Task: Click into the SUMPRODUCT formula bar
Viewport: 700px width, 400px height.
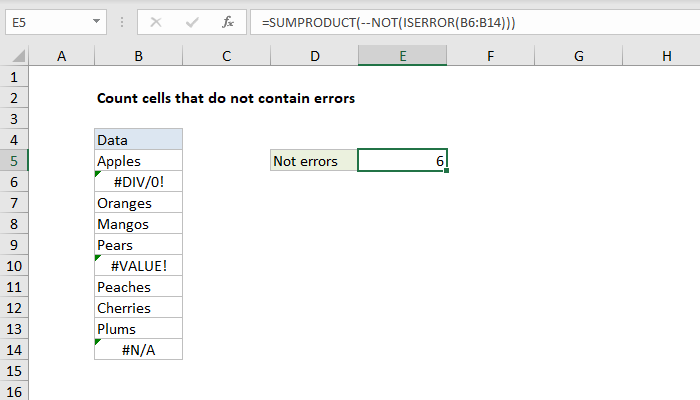Action: tap(475, 22)
